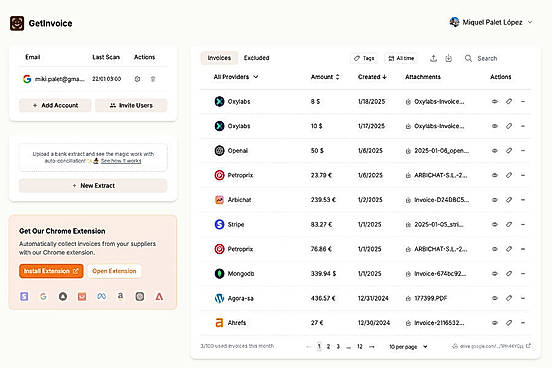View the Arbichat invoice with eye icon
This screenshot has height=368, width=552.
495,200
